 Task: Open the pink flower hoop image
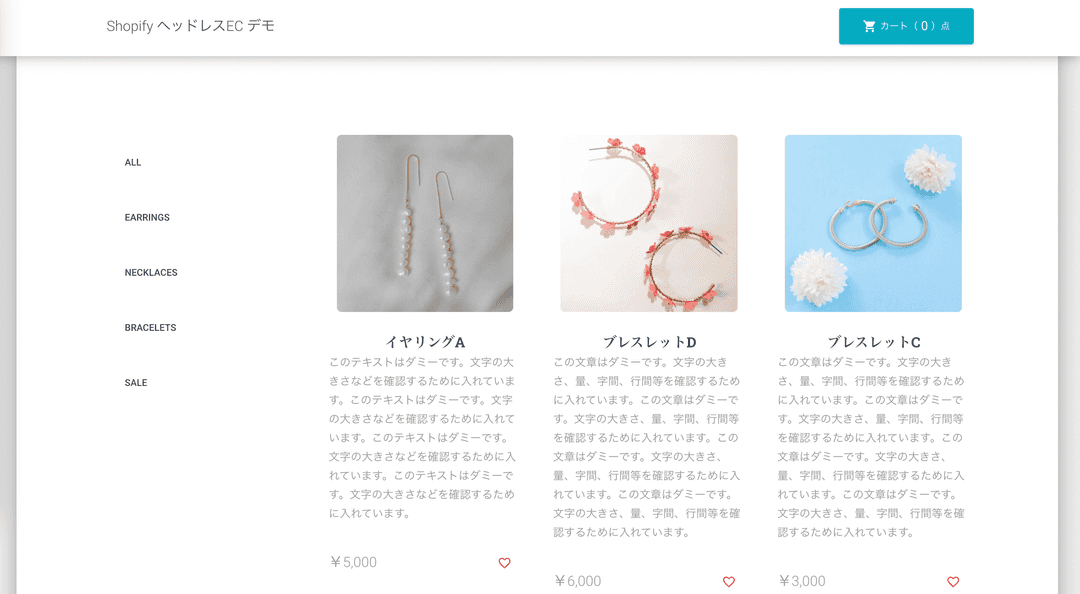pyautogui.click(x=649, y=223)
